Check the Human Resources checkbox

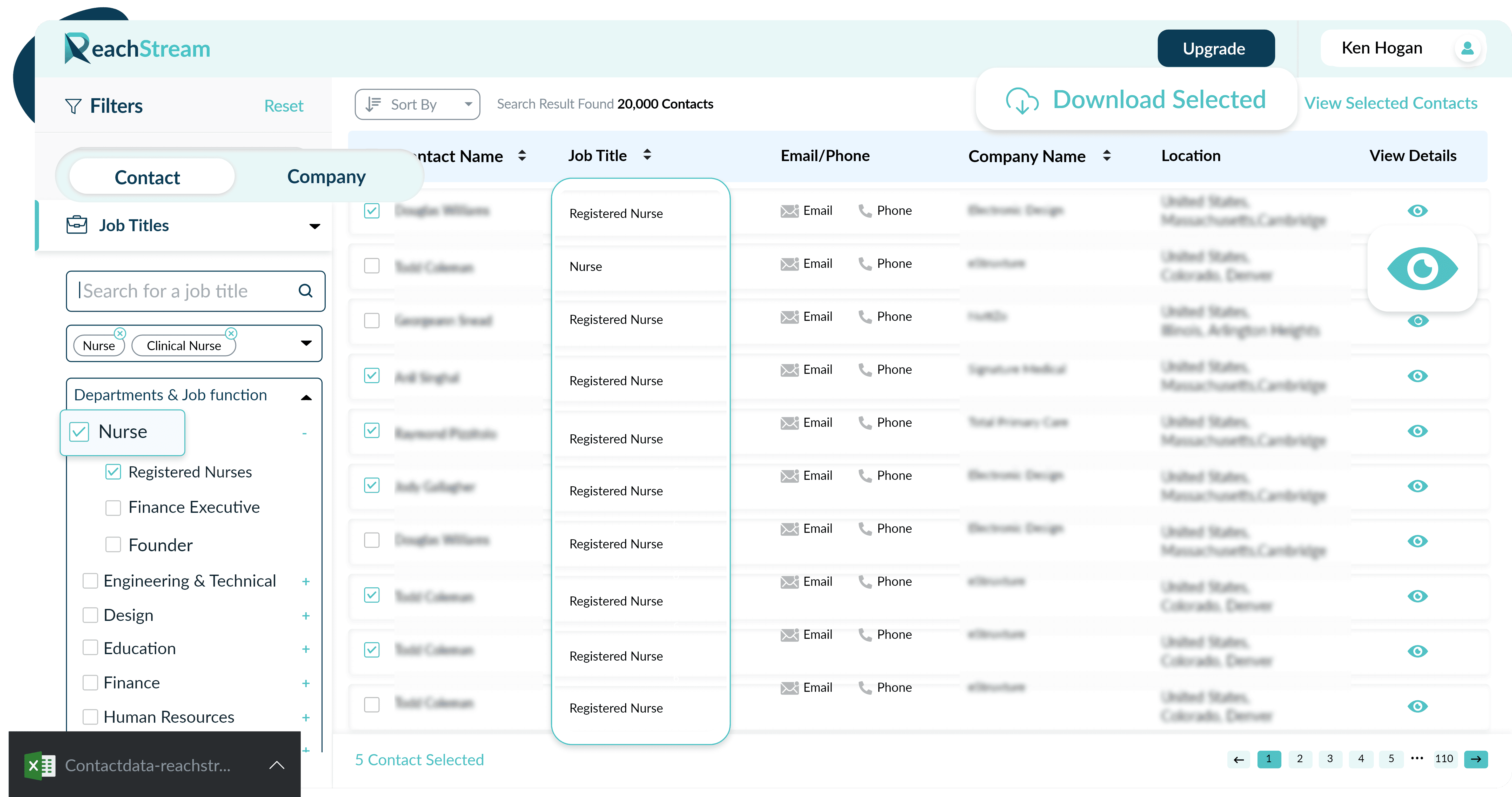coord(90,717)
